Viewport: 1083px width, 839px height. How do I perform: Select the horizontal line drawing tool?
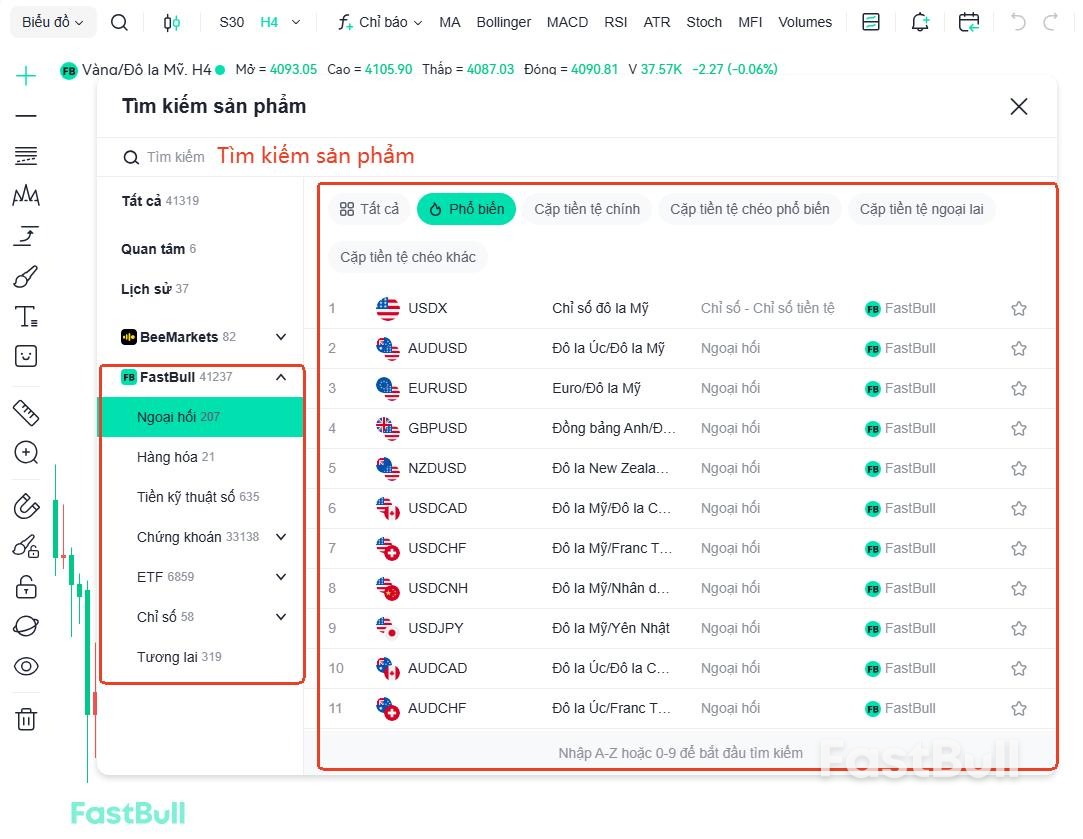[26, 115]
